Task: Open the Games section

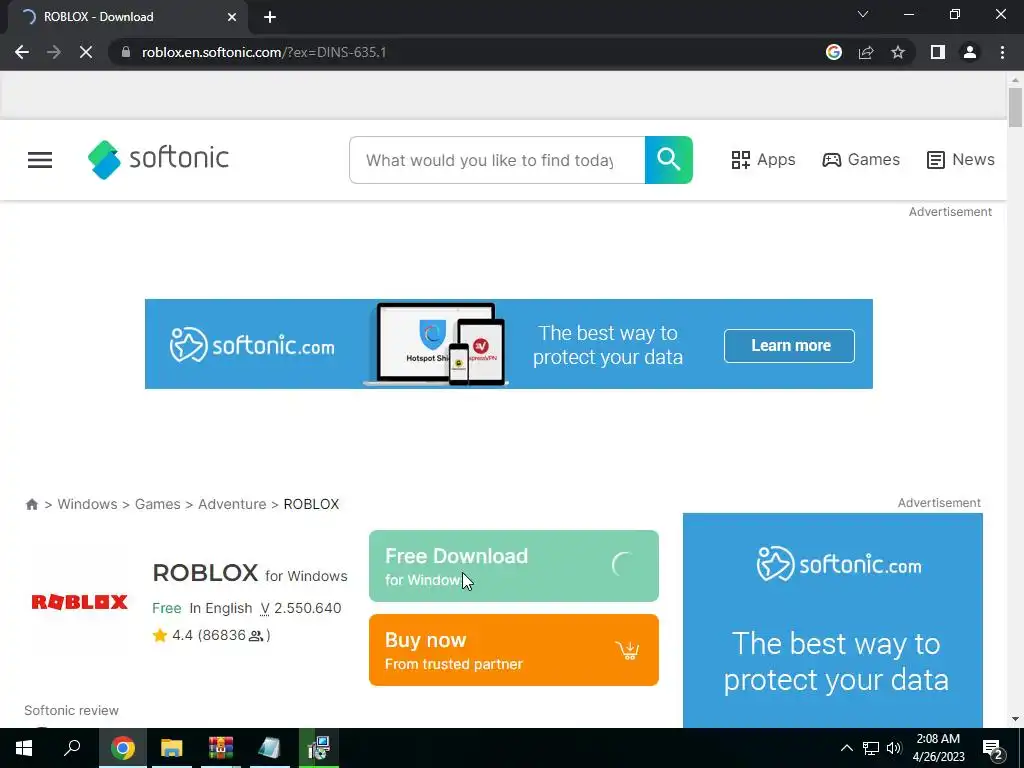Action: [861, 159]
